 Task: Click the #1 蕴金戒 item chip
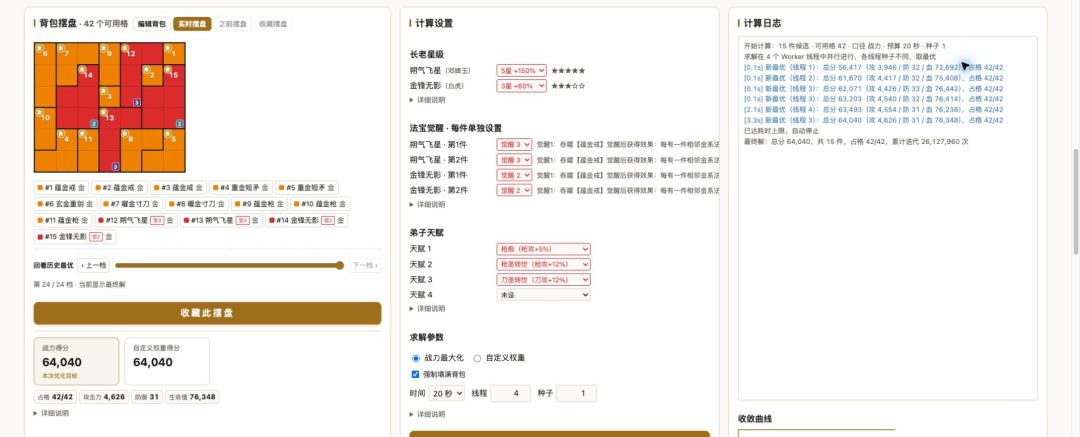(x=61, y=187)
